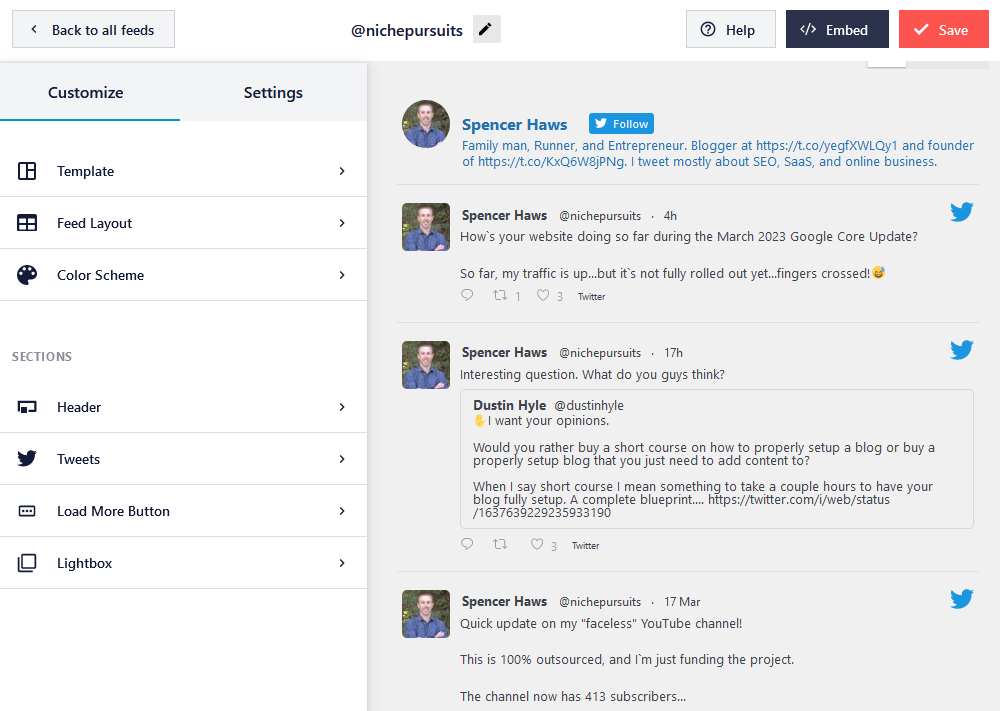The width and height of the screenshot is (1000, 711).
Task: Expand the Load More Button chevron
Action: click(342, 511)
